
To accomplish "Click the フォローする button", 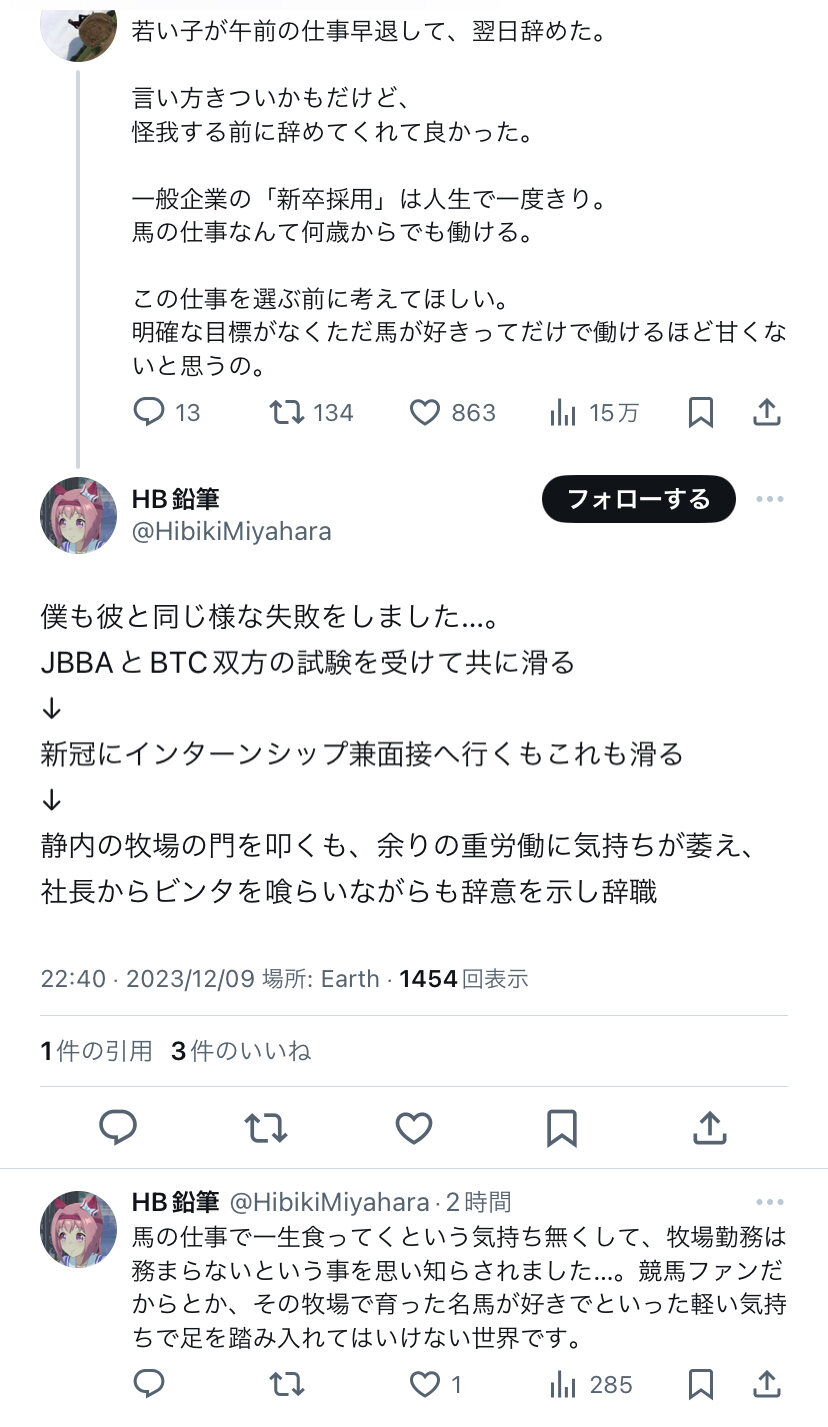I will coord(638,498).
